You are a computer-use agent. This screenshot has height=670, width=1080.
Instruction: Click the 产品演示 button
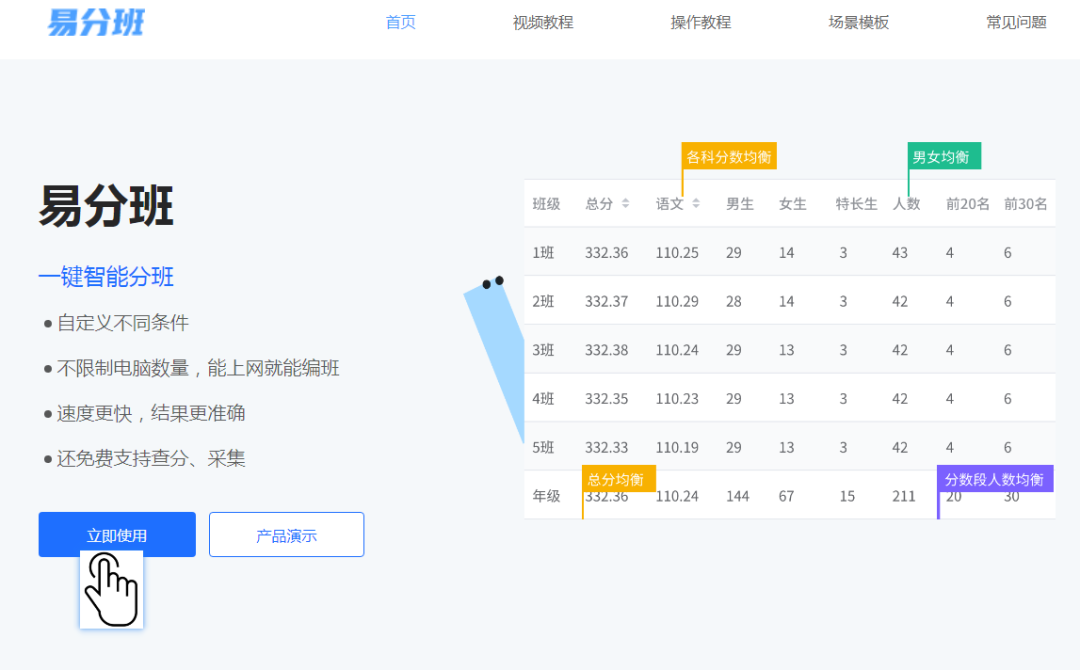tap(287, 534)
